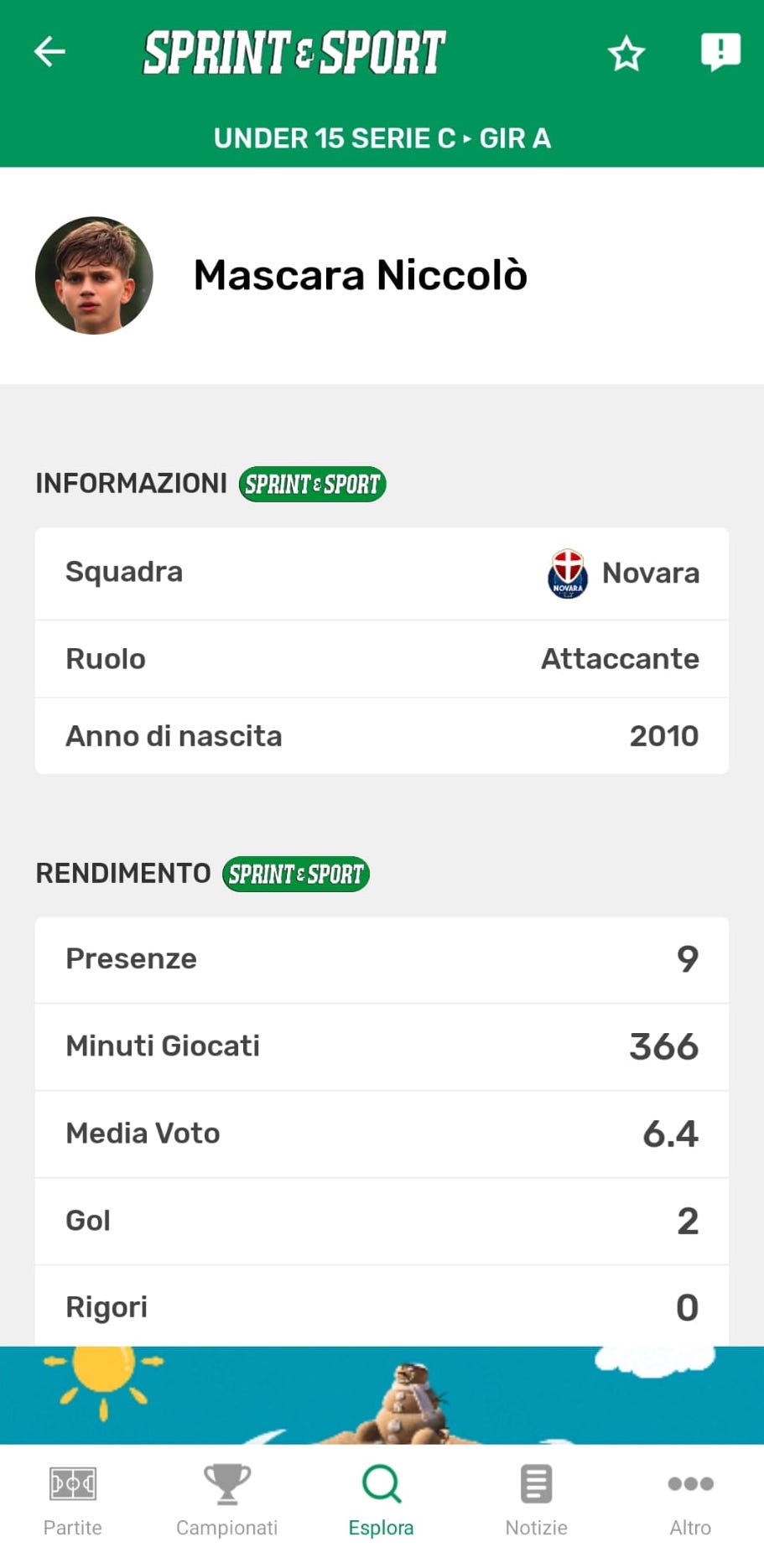Select the Minuti Giocati stat row
The image size is (764, 1568).
pyautogui.click(x=382, y=1046)
